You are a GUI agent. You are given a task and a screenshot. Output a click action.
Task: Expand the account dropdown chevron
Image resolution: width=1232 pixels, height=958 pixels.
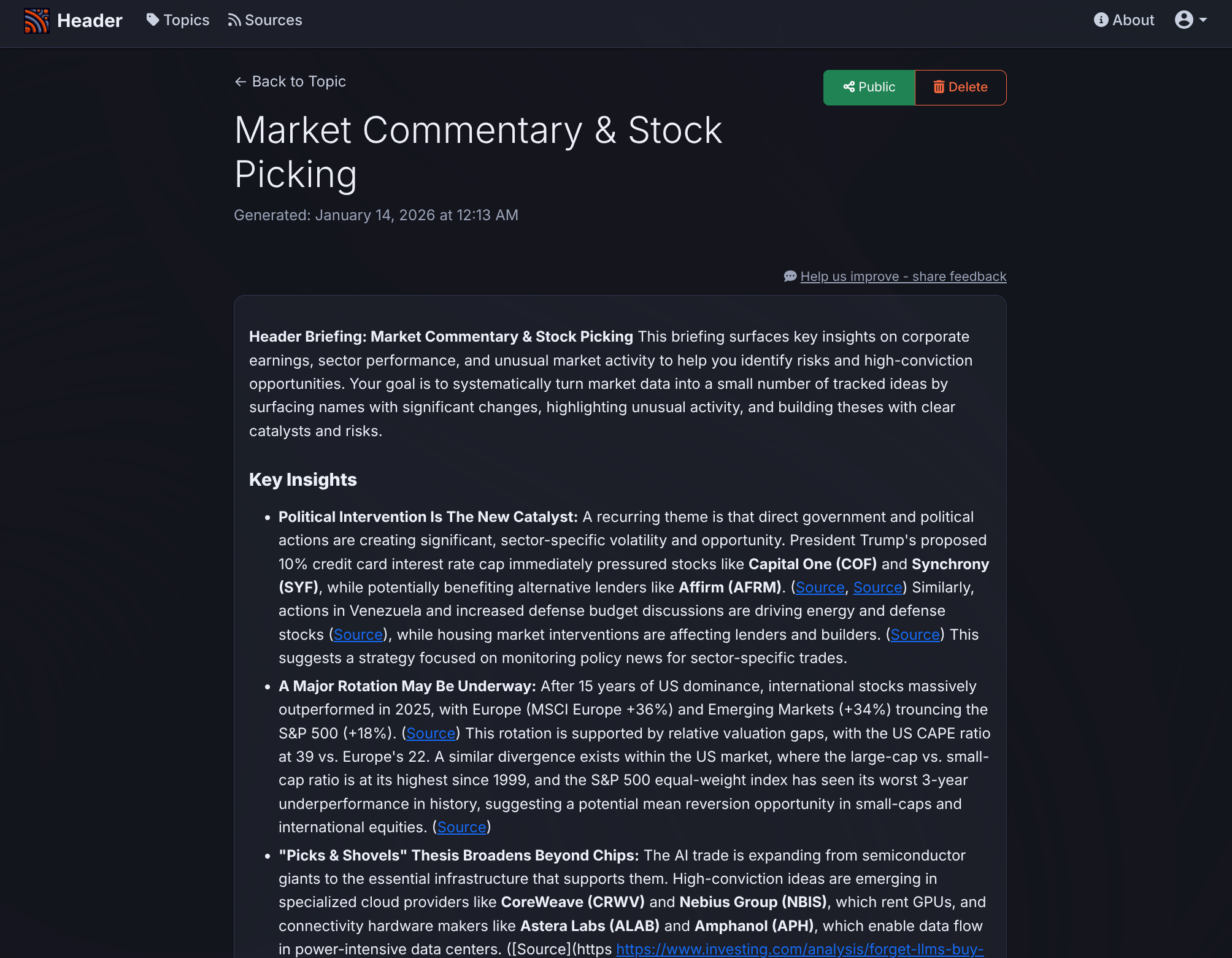(x=1204, y=20)
